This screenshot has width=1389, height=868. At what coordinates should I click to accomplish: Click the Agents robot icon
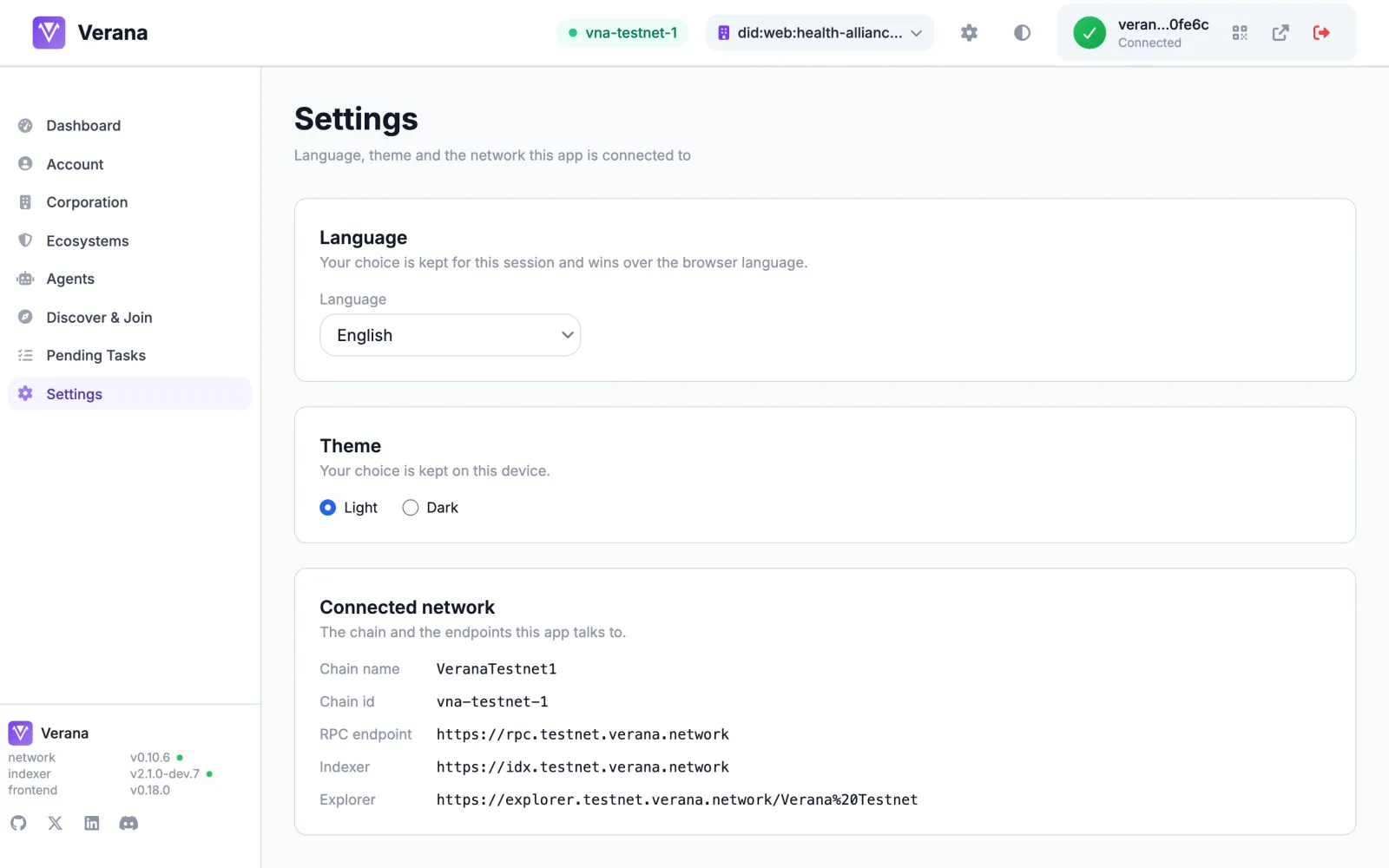click(x=25, y=279)
